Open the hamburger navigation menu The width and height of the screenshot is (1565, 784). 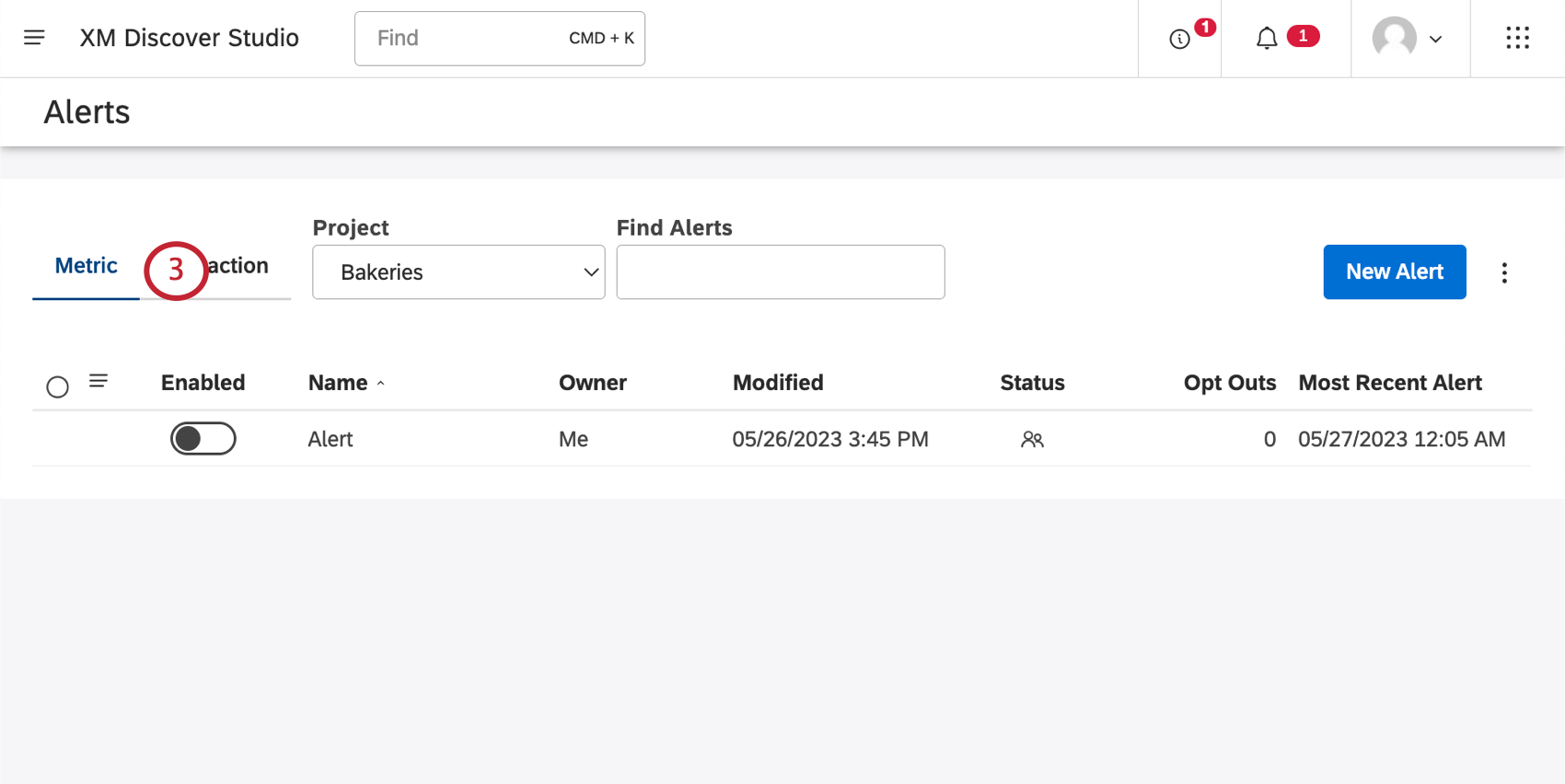point(34,38)
